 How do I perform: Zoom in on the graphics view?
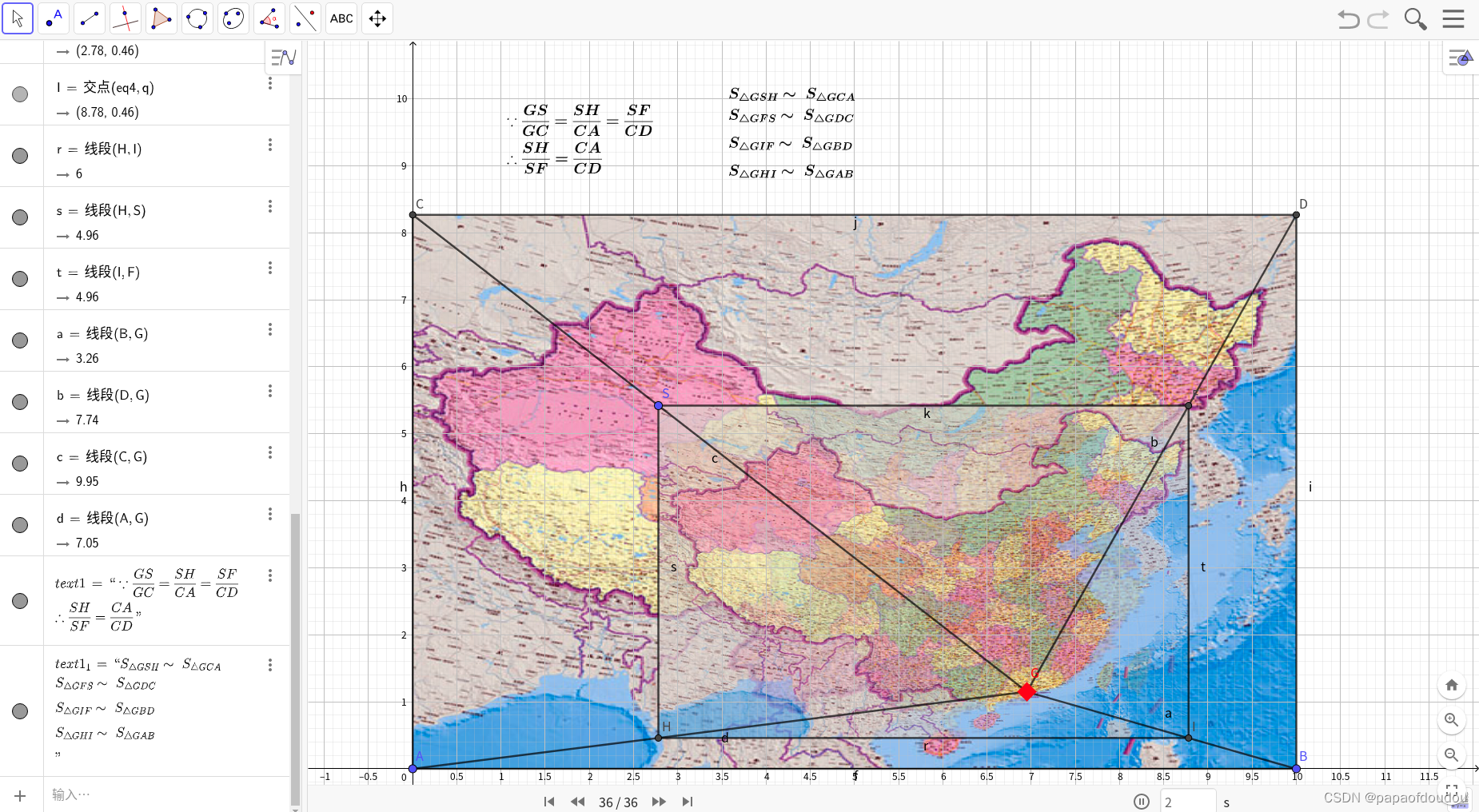(1452, 720)
